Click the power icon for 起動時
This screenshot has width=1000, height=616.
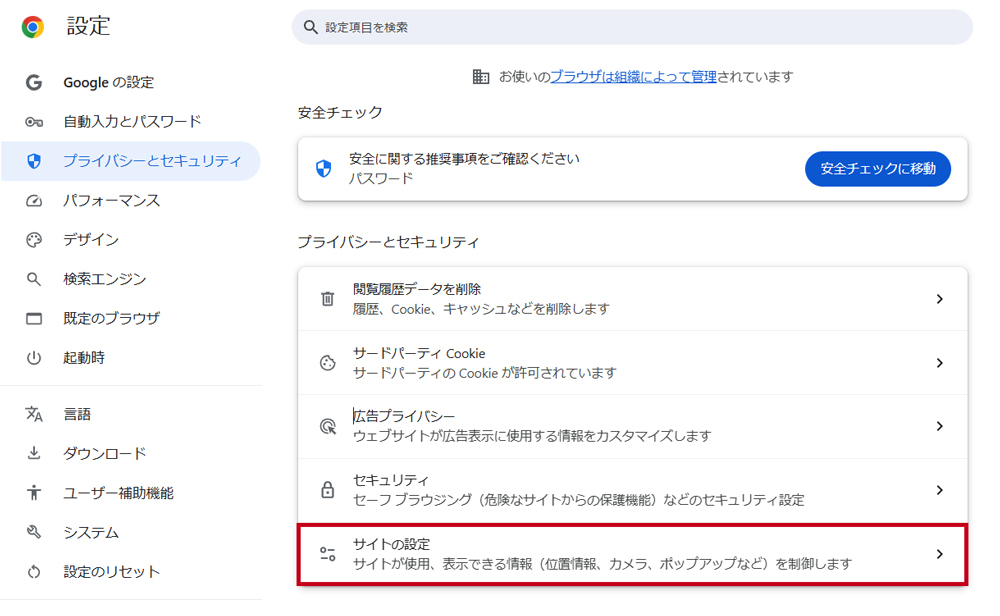(34, 358)
